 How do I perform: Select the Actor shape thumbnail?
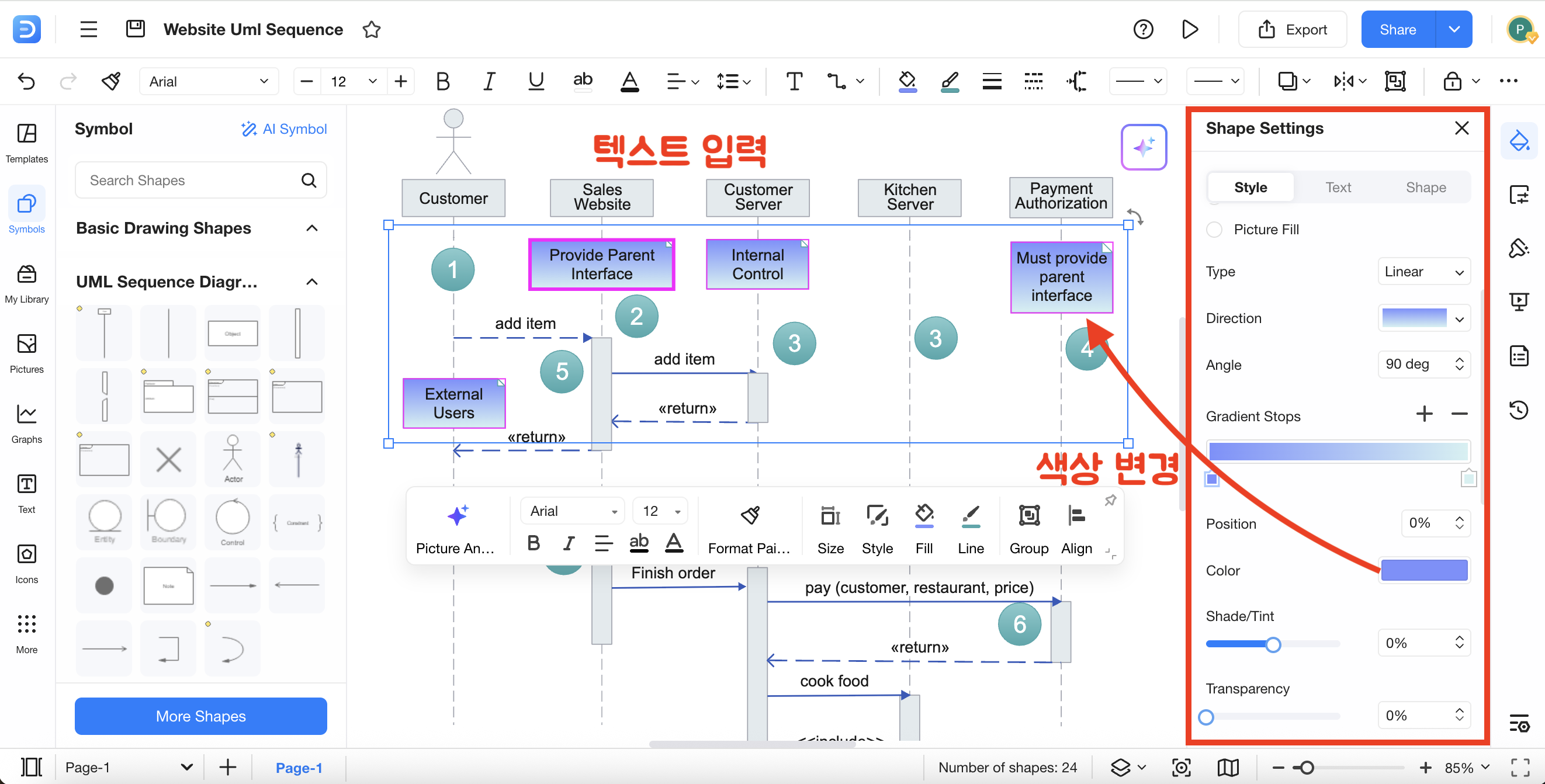point(233,459)
